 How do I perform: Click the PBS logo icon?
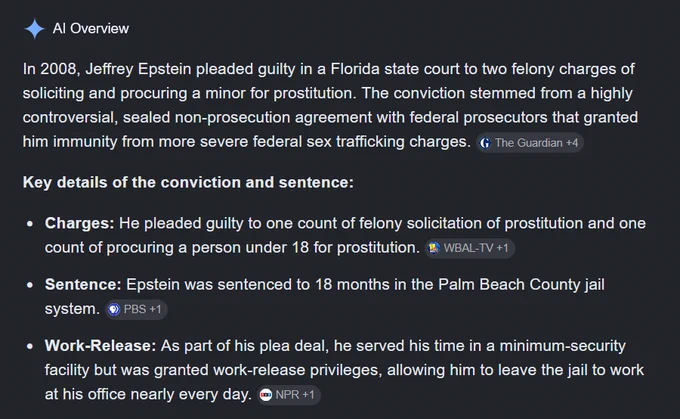(x=114, y=309)
